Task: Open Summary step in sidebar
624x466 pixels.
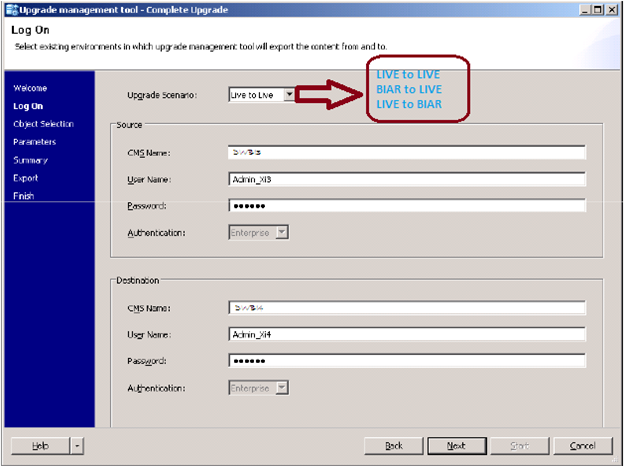Action: point(30,160)
